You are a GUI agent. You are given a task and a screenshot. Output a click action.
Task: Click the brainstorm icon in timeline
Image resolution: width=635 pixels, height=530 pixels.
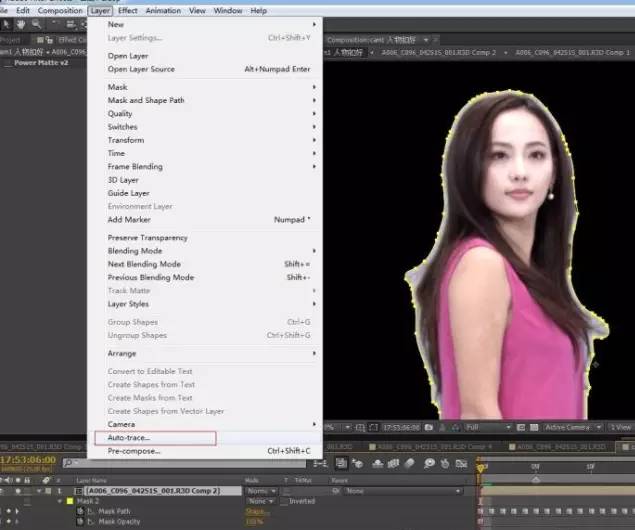pos(429,463)
